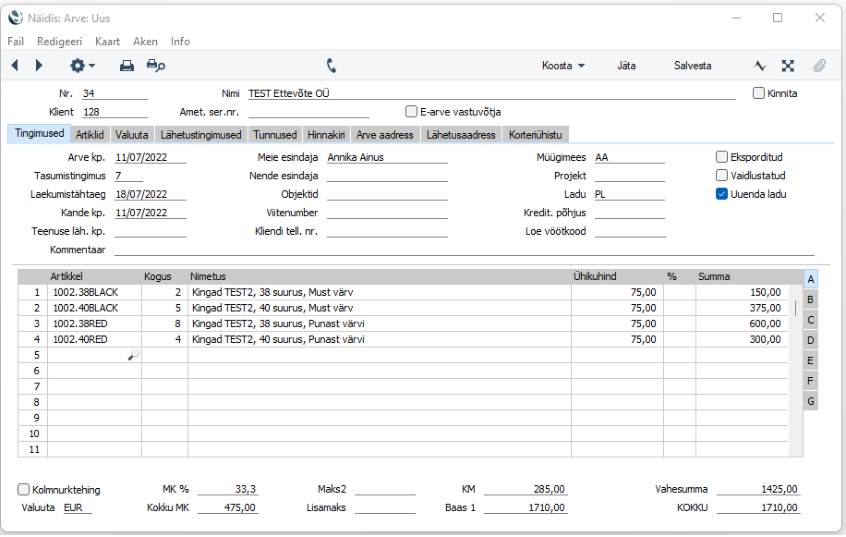Viewport: 846px width, 537px height.
Task: Open the Lähetustingimused tab
Action: pyautogui.click(x=201, y=135)
